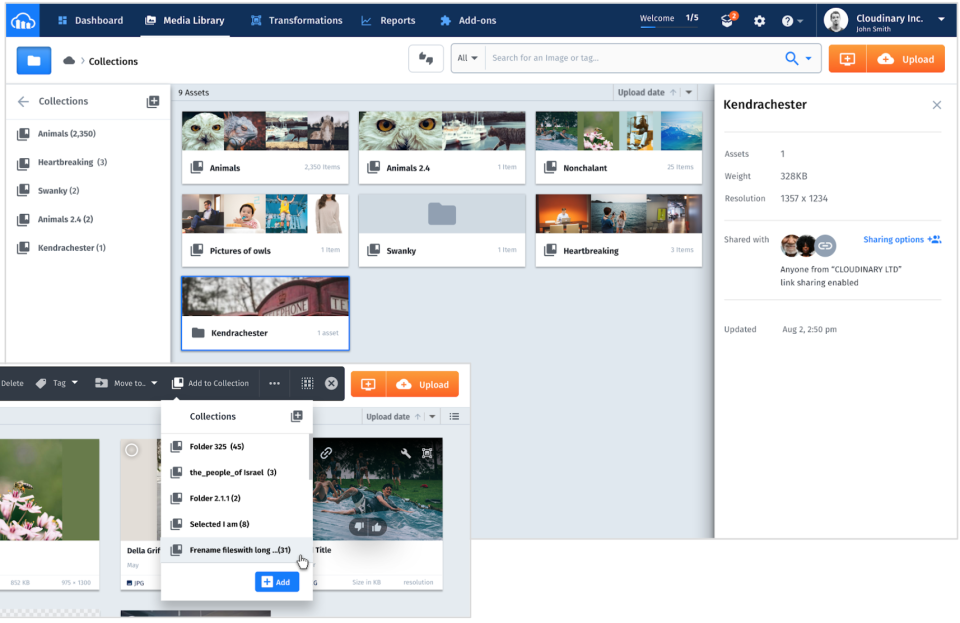
Task: Open the gift notifications icon in the top bar
Action: coord(727,19)
